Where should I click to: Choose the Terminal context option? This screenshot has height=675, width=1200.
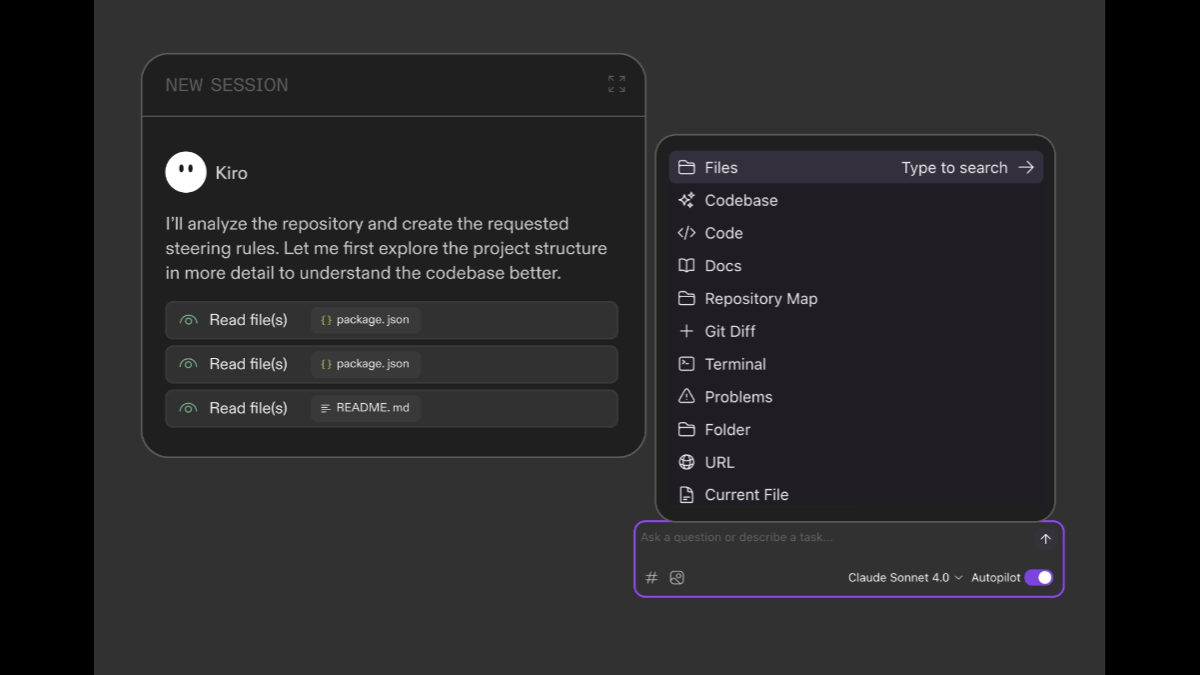point(734,364)
